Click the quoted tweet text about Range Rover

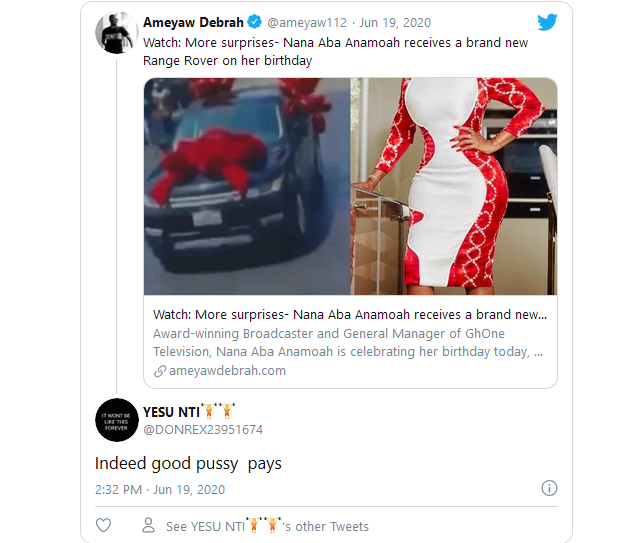(x=335, y=52)
